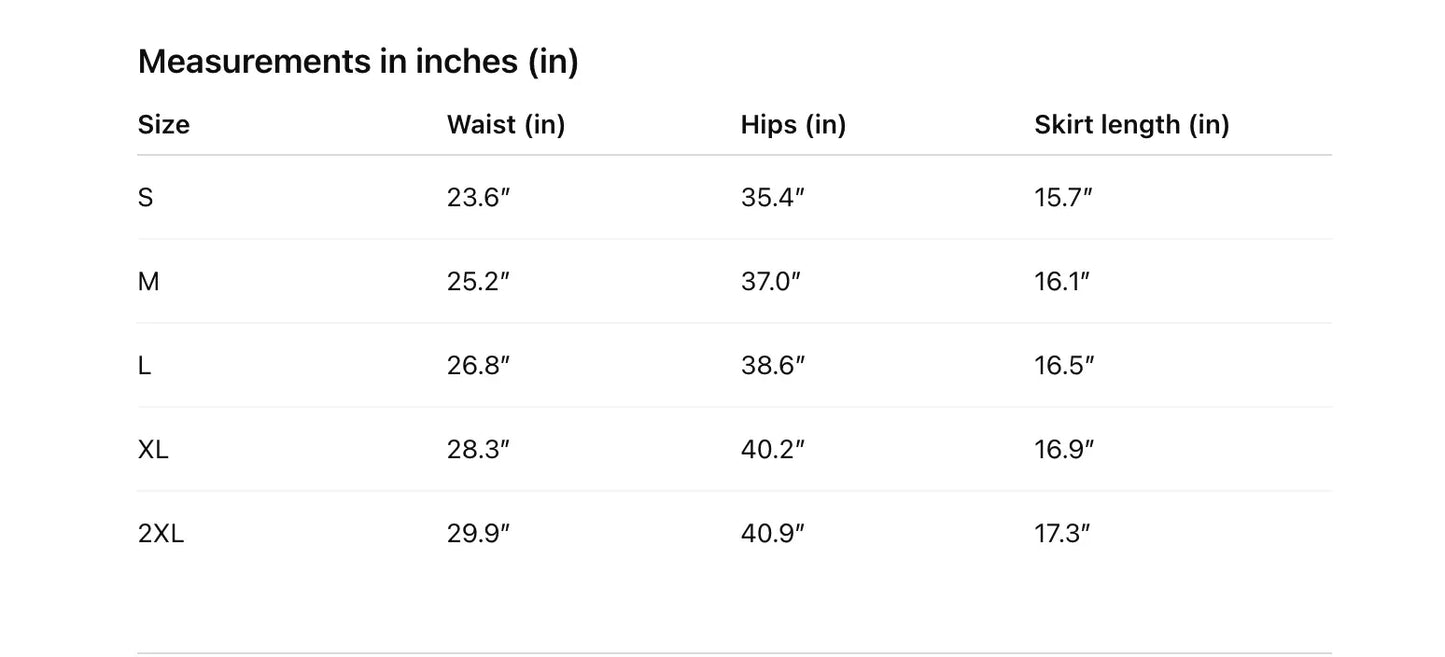Click the 2XL size row label

pyautogui.click(x=161, y=534)
